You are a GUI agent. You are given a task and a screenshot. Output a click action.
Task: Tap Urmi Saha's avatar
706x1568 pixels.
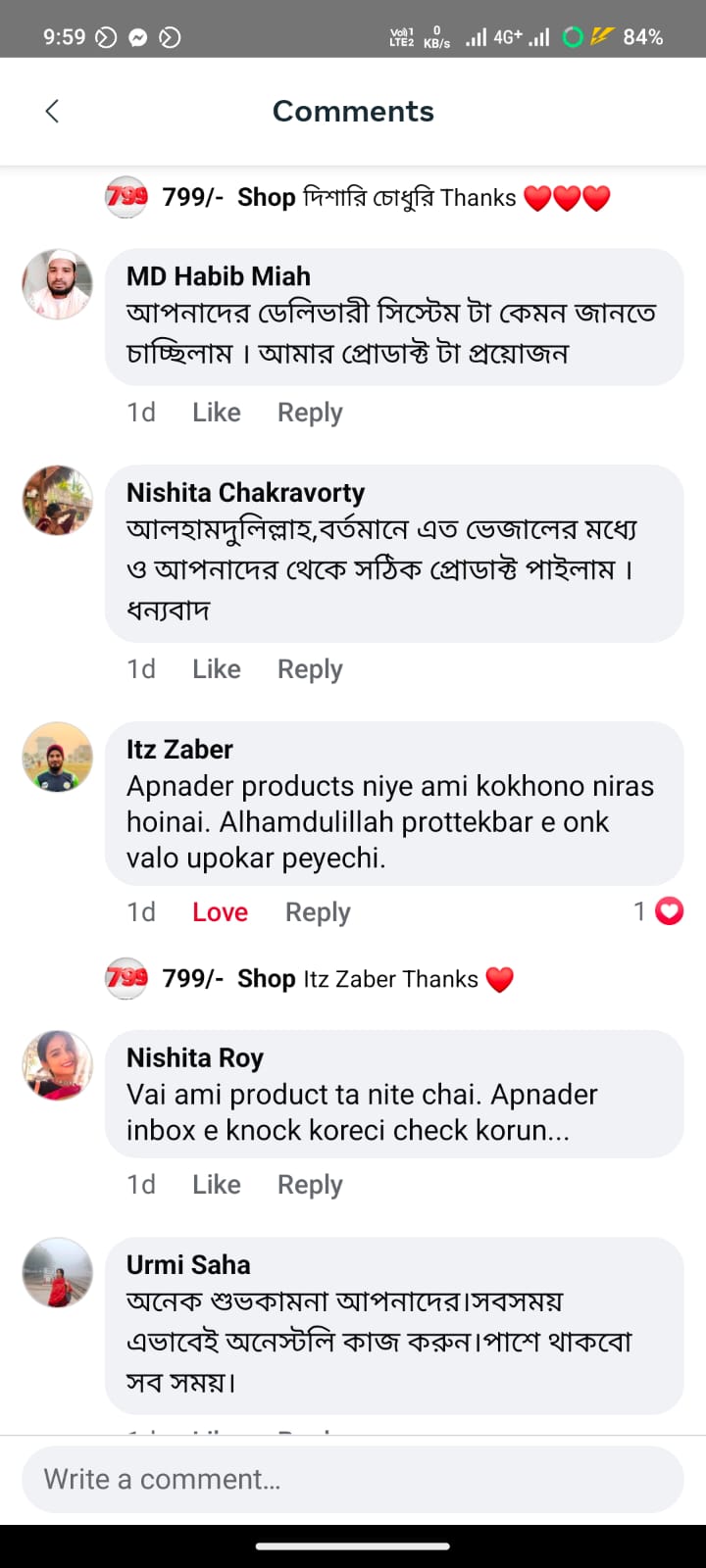58,1272
